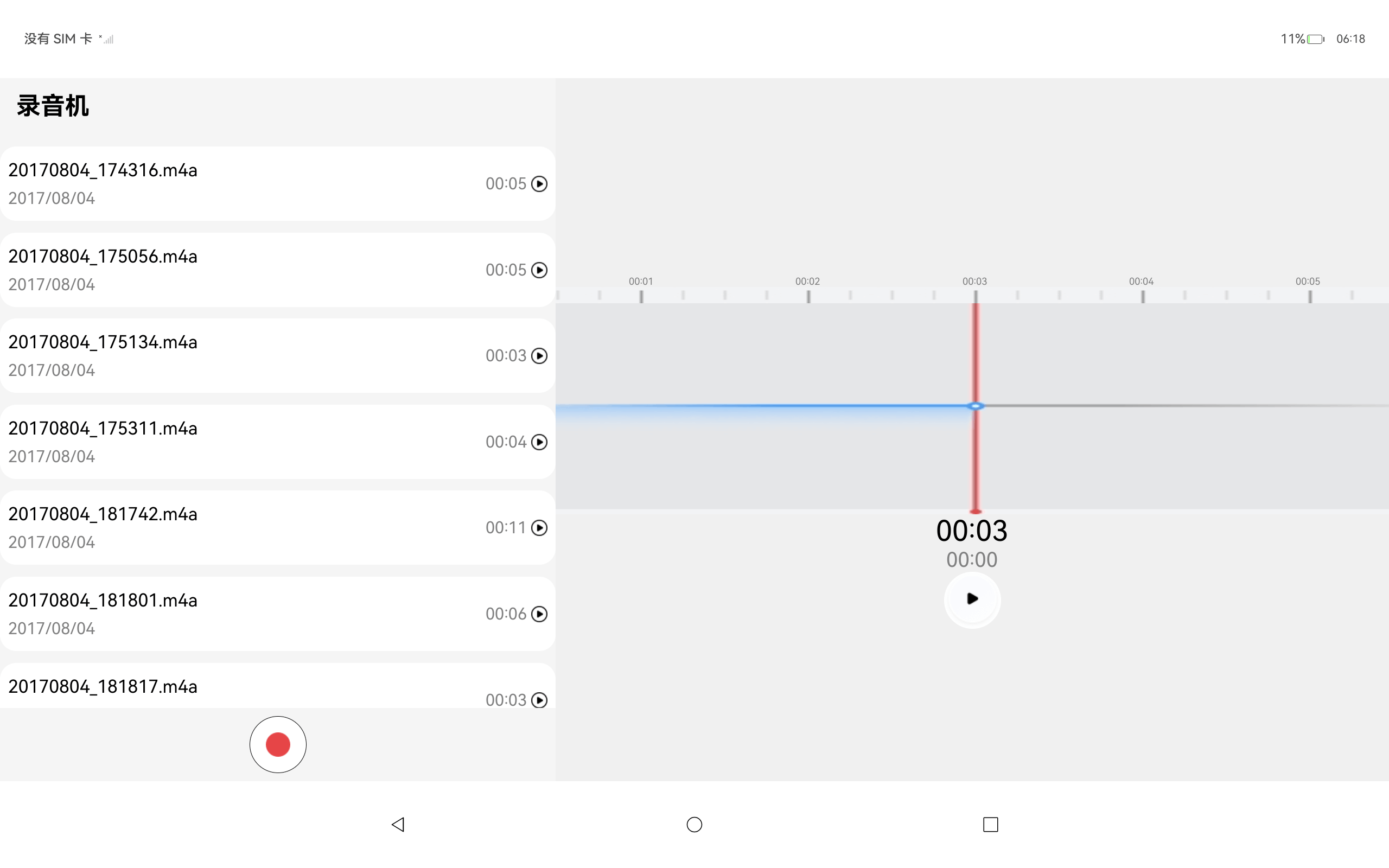Tap play icon for 20170804_175056.m4a

(539, 270)
